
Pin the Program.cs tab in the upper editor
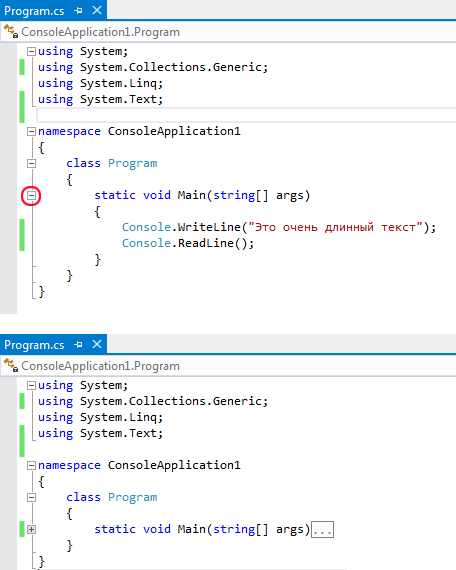click(x=78, y=11)
